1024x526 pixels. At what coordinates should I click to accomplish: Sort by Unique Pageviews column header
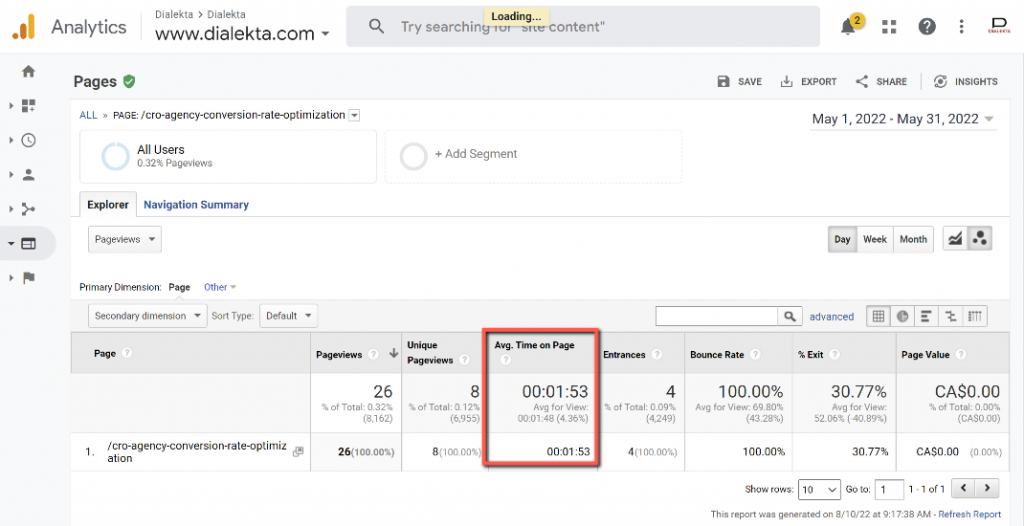point(430,352)
